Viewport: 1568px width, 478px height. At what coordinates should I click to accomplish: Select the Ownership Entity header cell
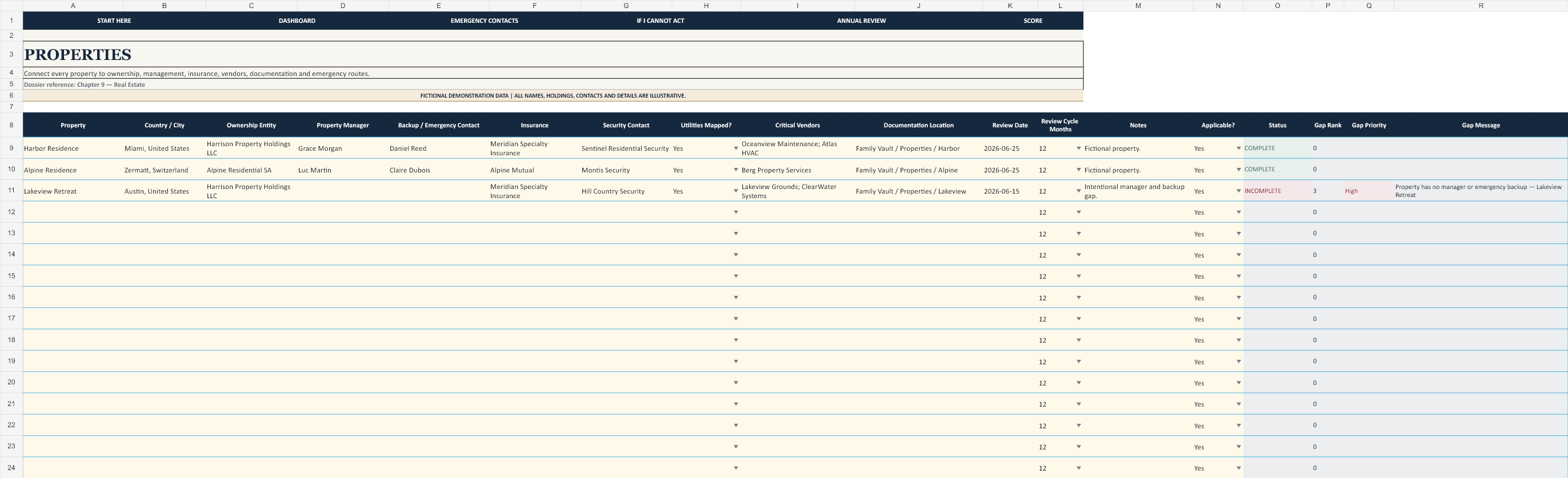[251, 125]
